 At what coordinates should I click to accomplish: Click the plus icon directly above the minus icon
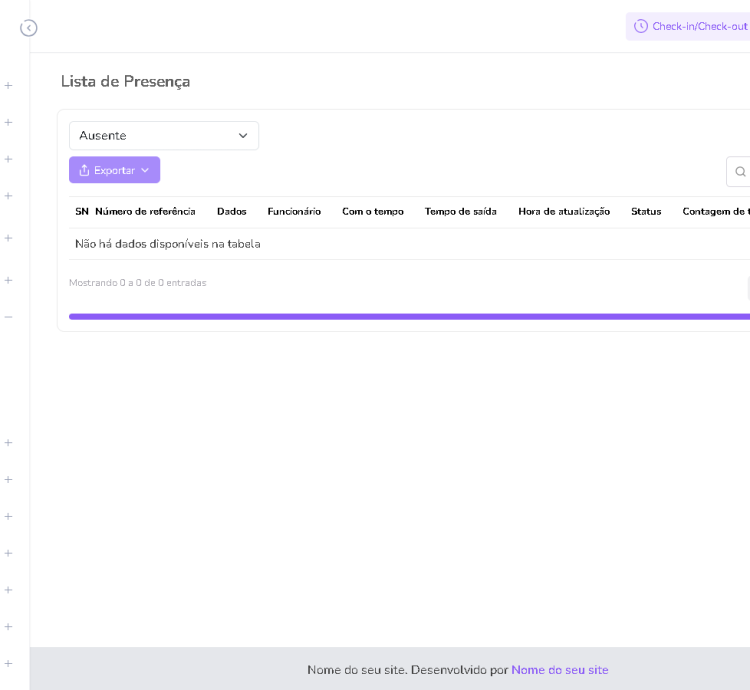9,280
